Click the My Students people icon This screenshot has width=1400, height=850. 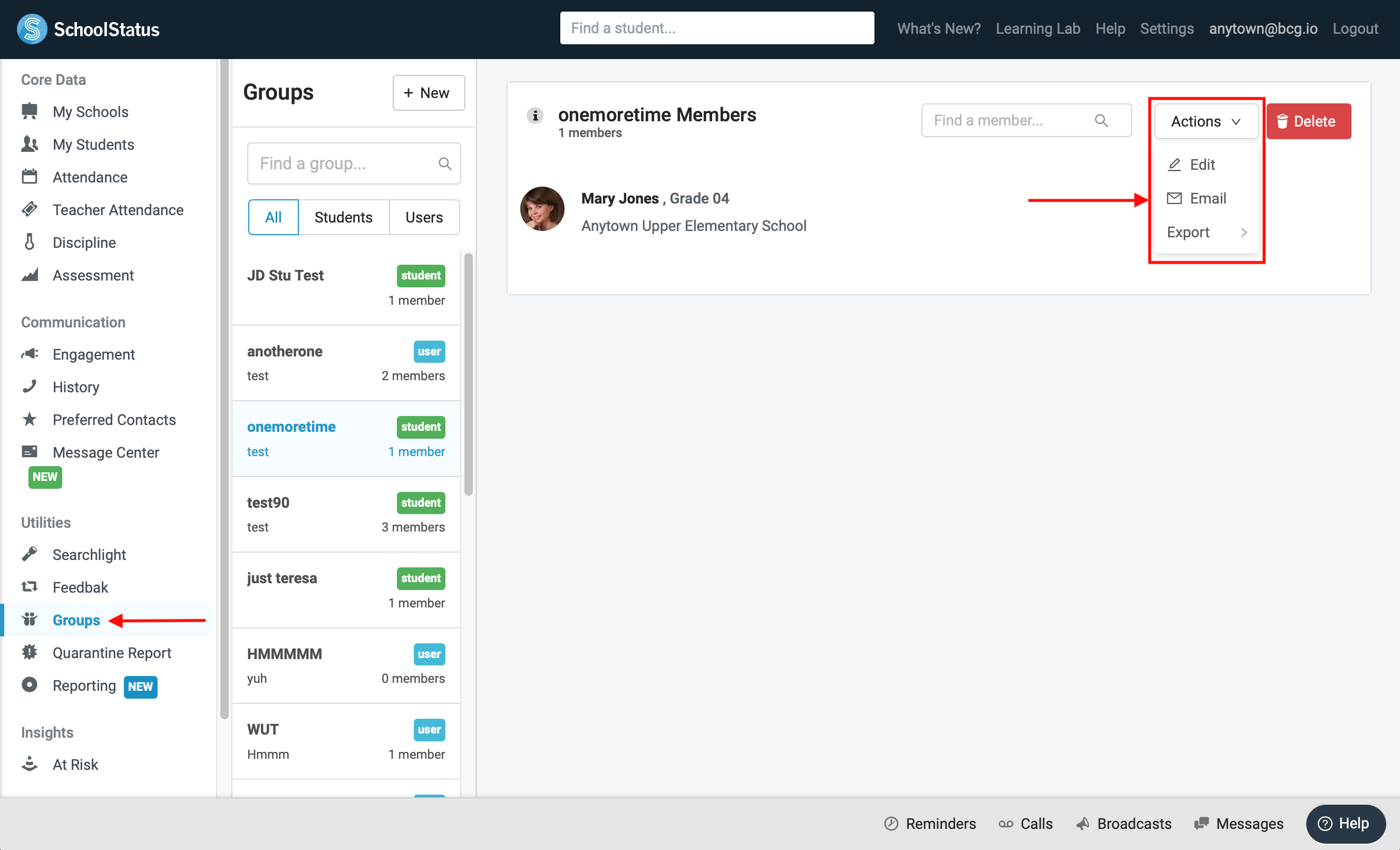click(x=30, y=144)
